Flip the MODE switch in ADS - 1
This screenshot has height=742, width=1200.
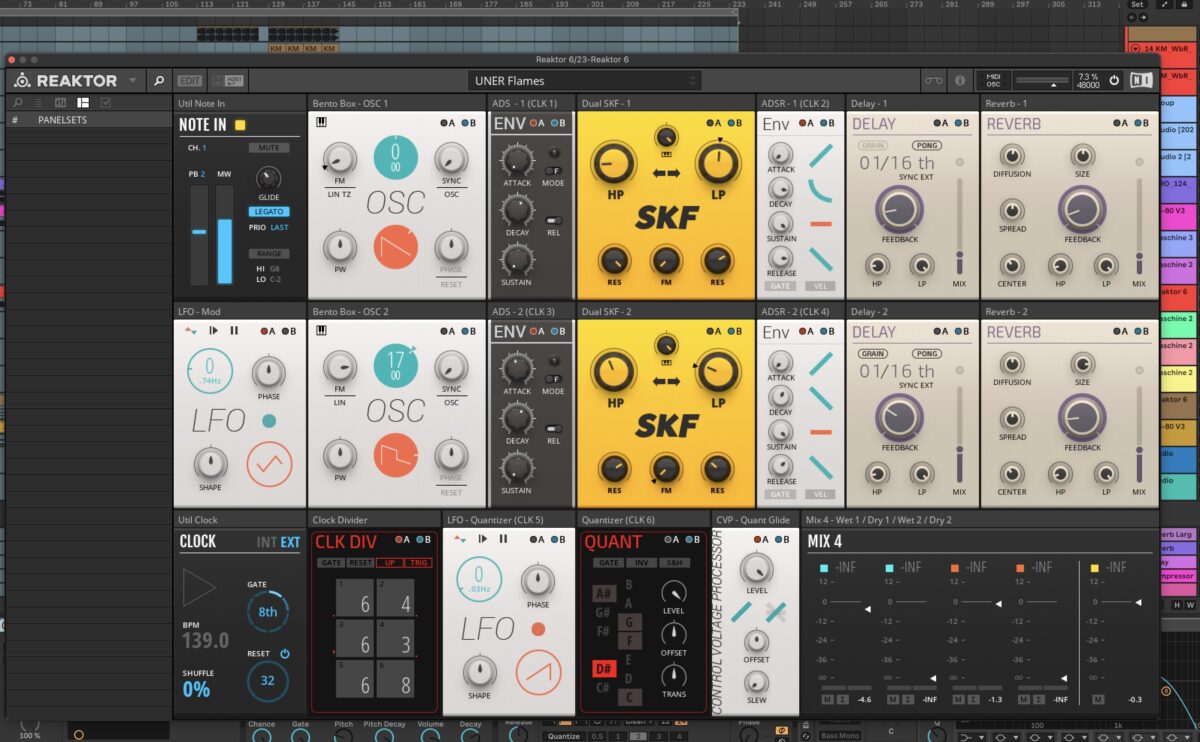click(553, 170)
